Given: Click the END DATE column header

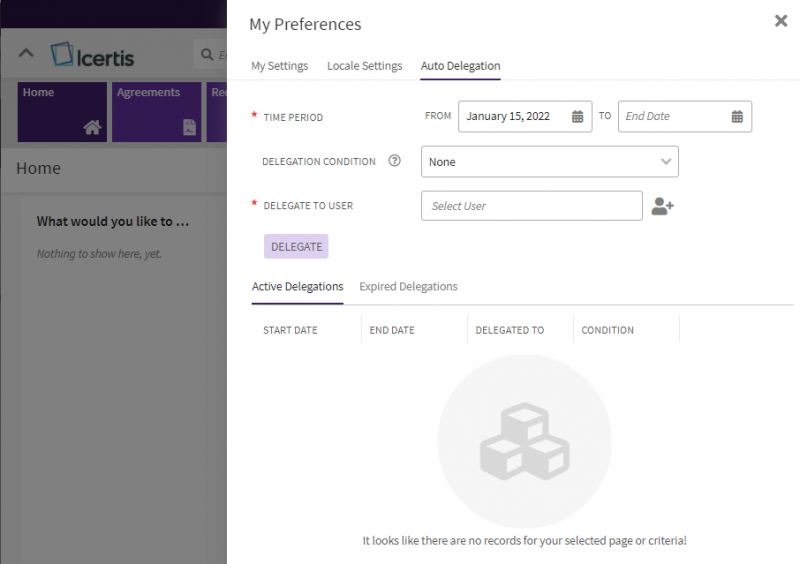Looking at the screenshot, I should (x=392, y=330).
